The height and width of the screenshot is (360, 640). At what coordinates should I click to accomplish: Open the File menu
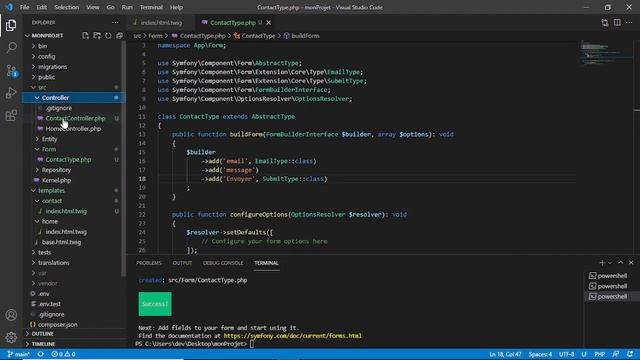[24, 7]
